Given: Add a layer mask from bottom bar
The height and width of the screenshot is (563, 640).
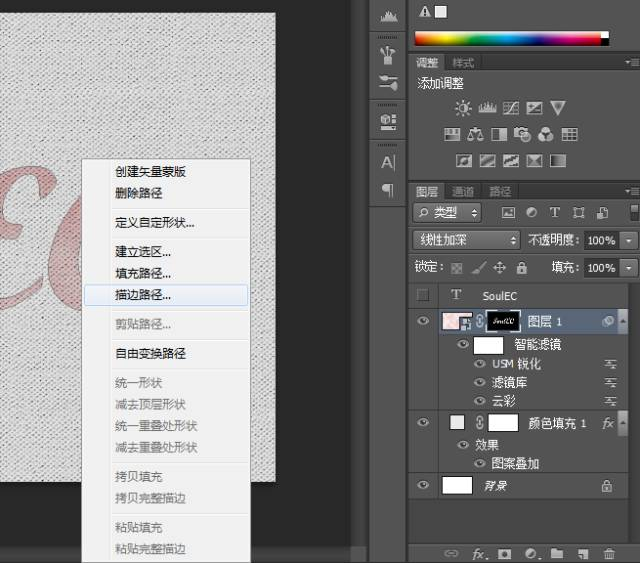Looking at the screenshot, I should click(x=504, y=554).
